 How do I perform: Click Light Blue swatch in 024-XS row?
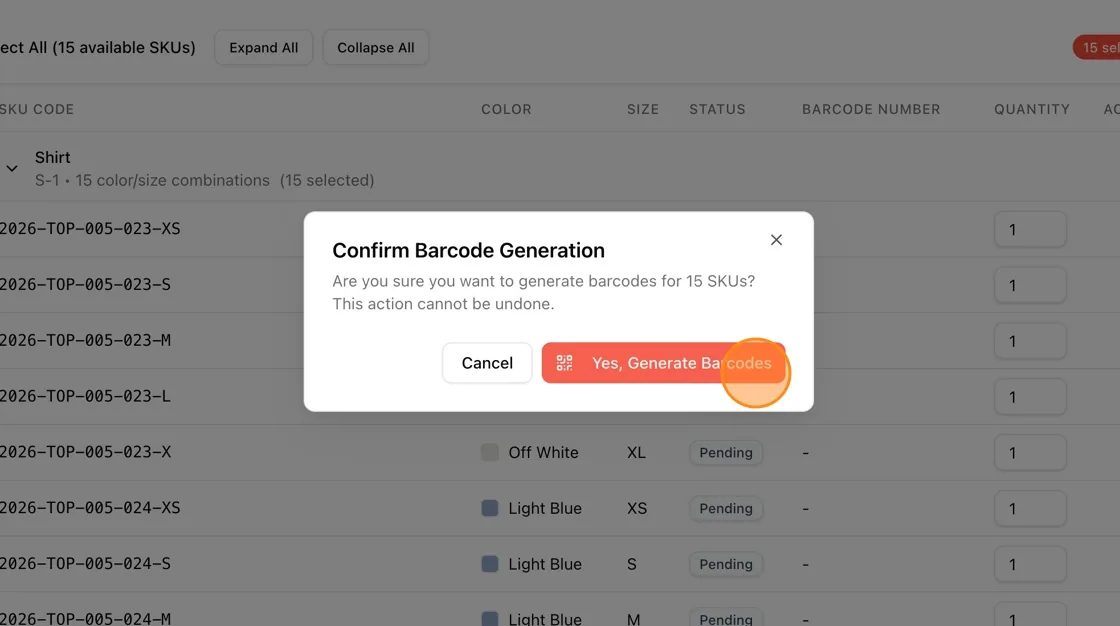pyautogui.click(x=489, y=508)
